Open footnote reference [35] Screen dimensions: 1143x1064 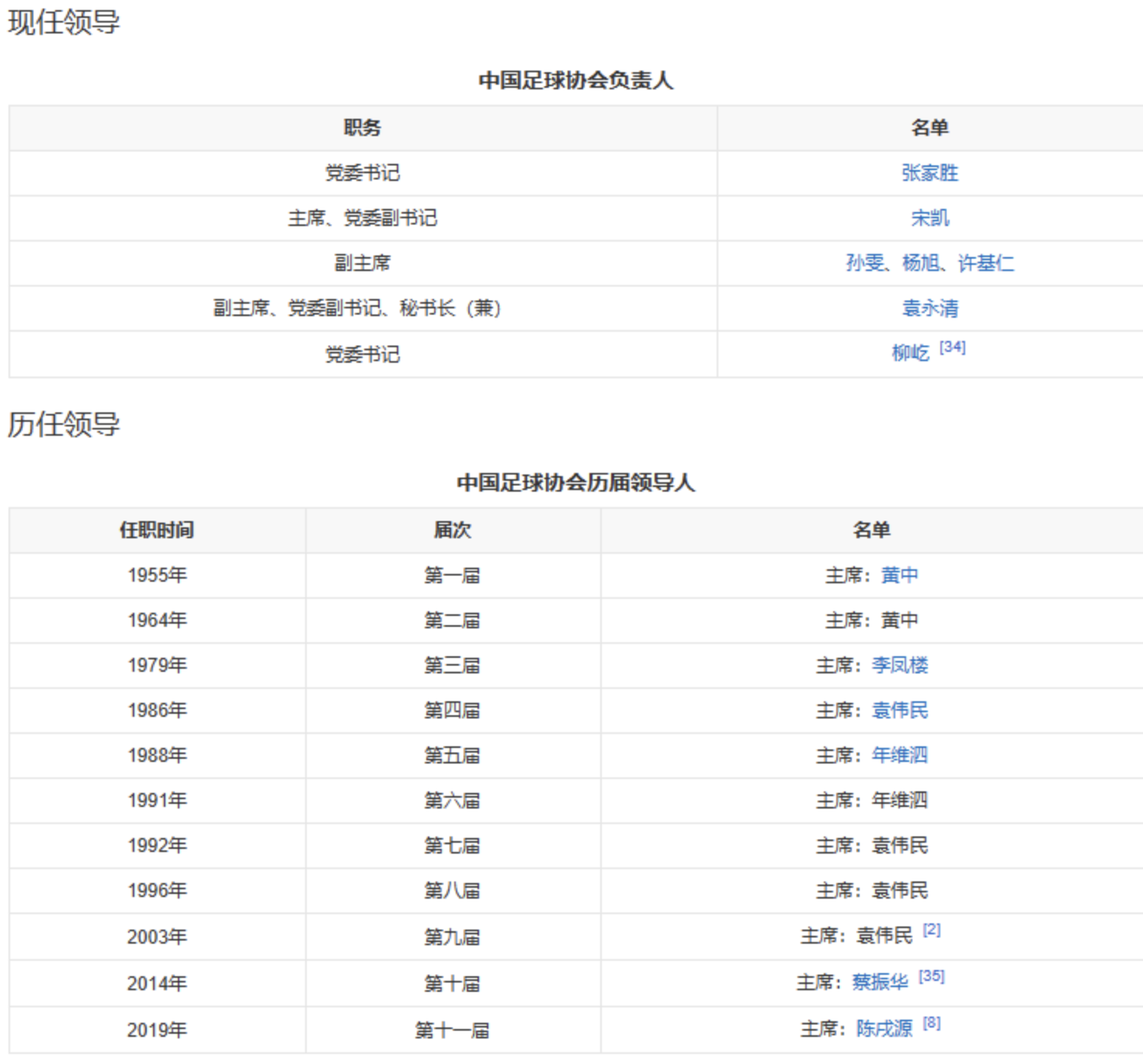(931, 976)
